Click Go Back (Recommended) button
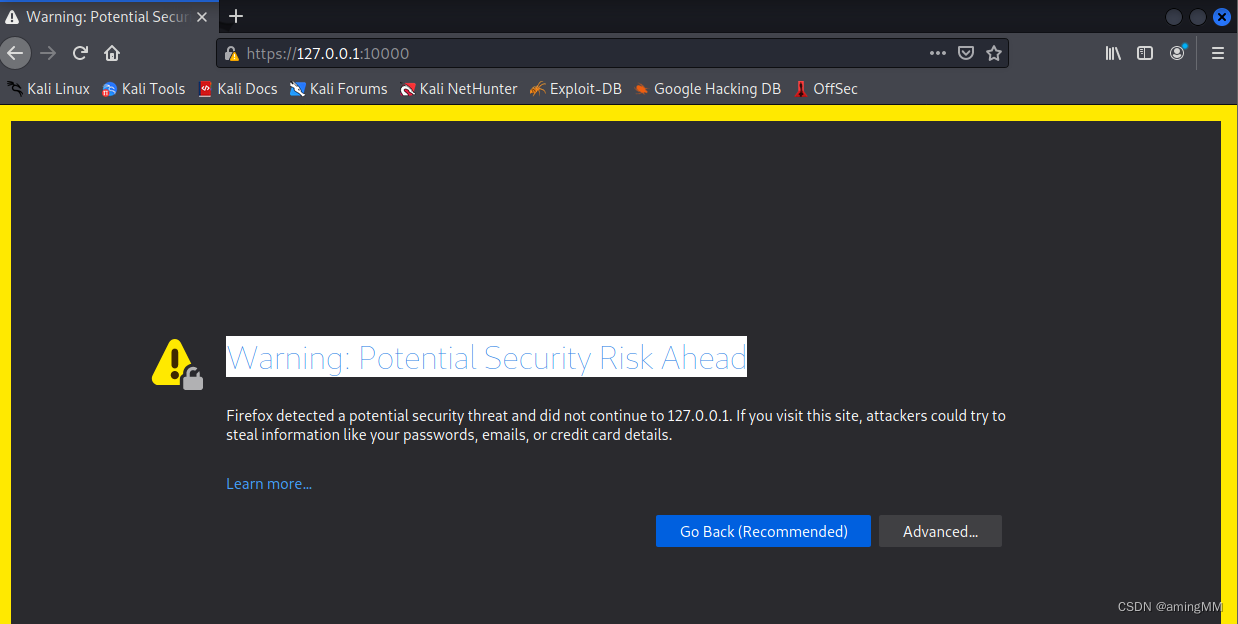The height and width of the screenshot is (624, 1238). [763, 531]
